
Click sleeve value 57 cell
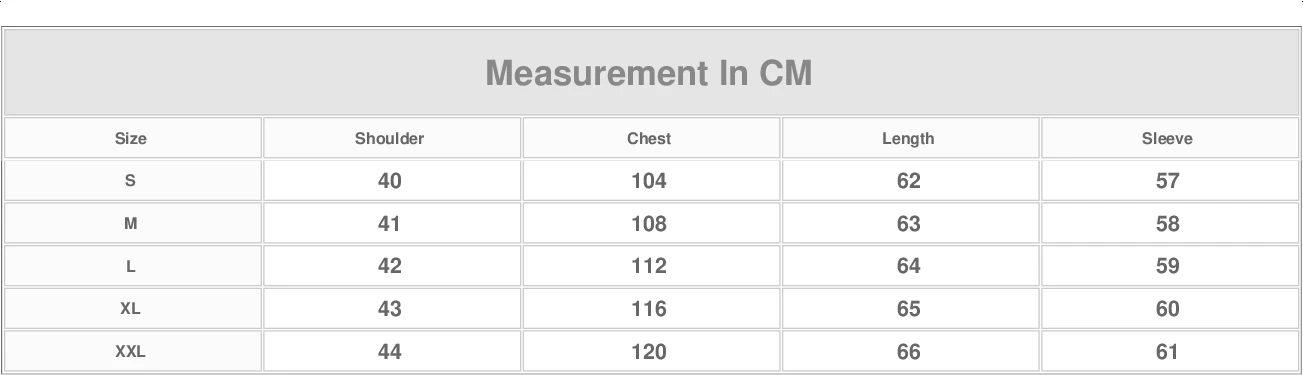[1168, 181]
